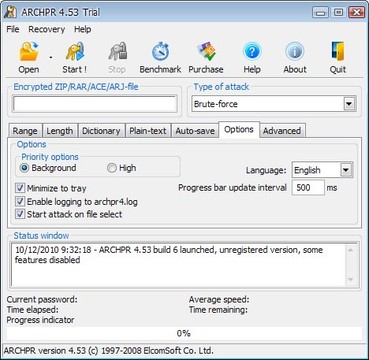Screen dimensions: 369x360
Task: Click the Average speed label
Action: coord(219,299)
